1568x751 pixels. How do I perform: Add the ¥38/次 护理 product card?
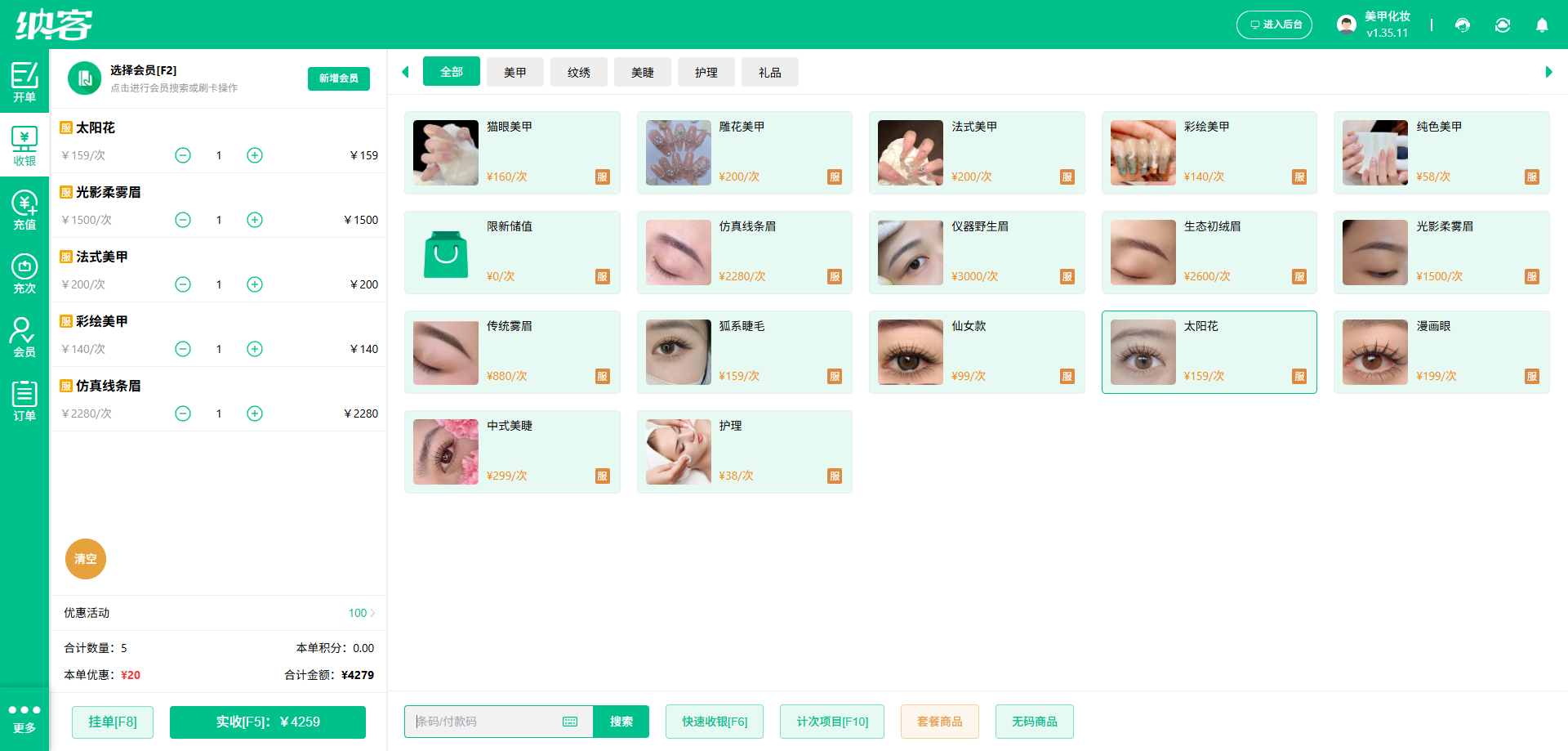point(745,452)
